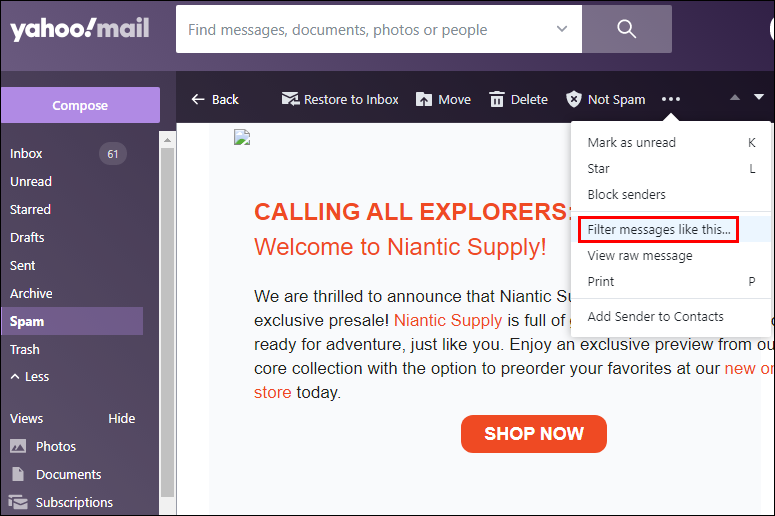Click the Documents view icon
The image size is (775, 516).
pos(18,474)
